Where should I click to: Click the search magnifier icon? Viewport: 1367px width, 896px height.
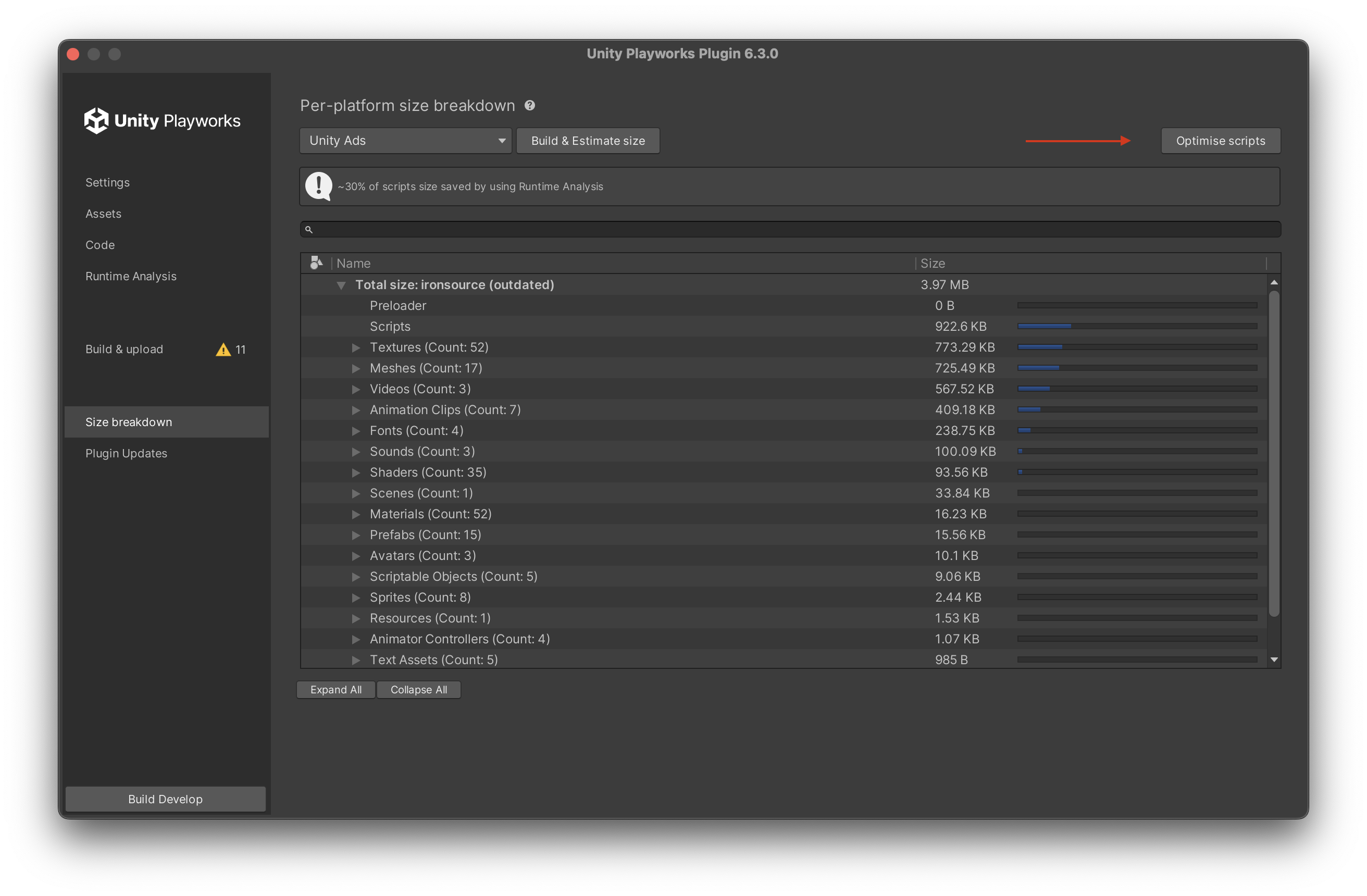(x=308, y=230)
